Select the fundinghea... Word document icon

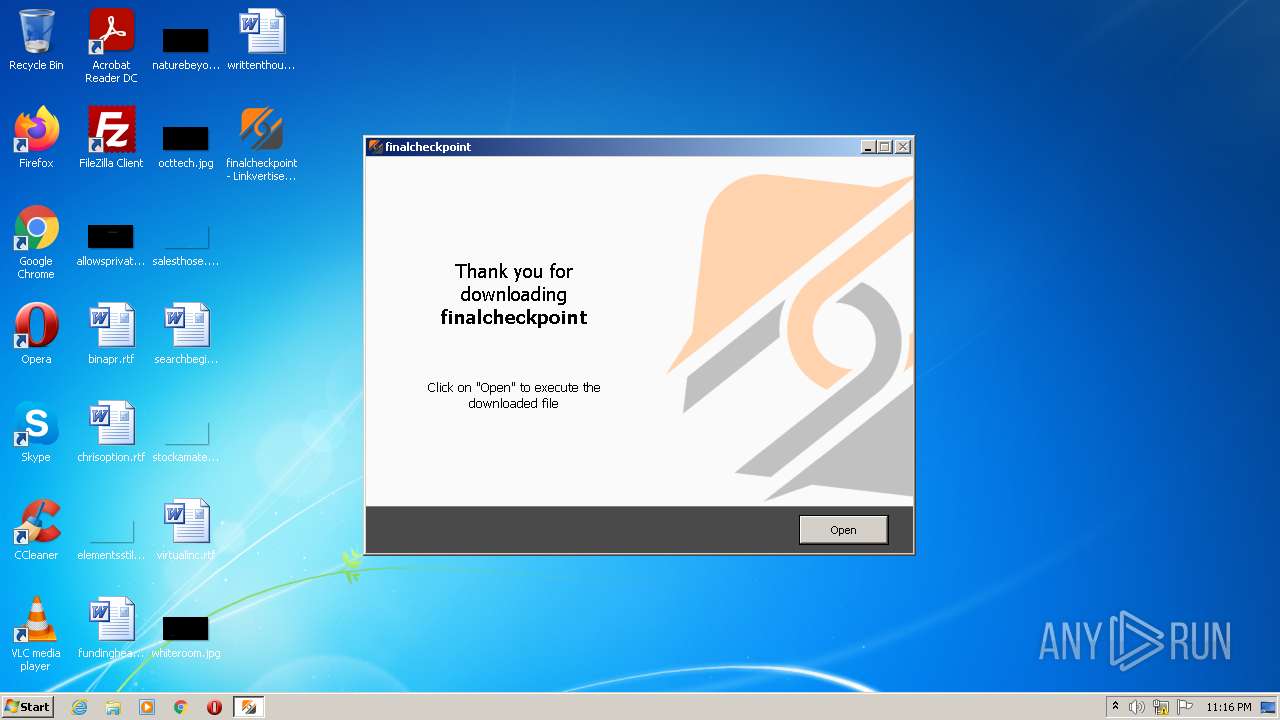(x=111, y=628)
